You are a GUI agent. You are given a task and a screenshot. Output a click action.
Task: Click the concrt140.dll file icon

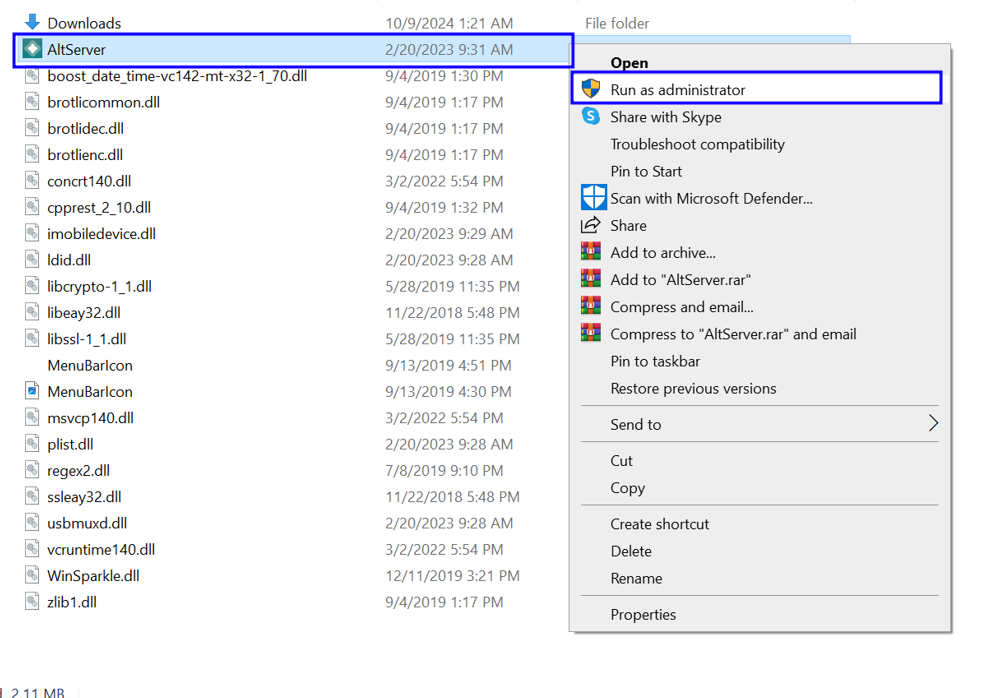point(32,181)
